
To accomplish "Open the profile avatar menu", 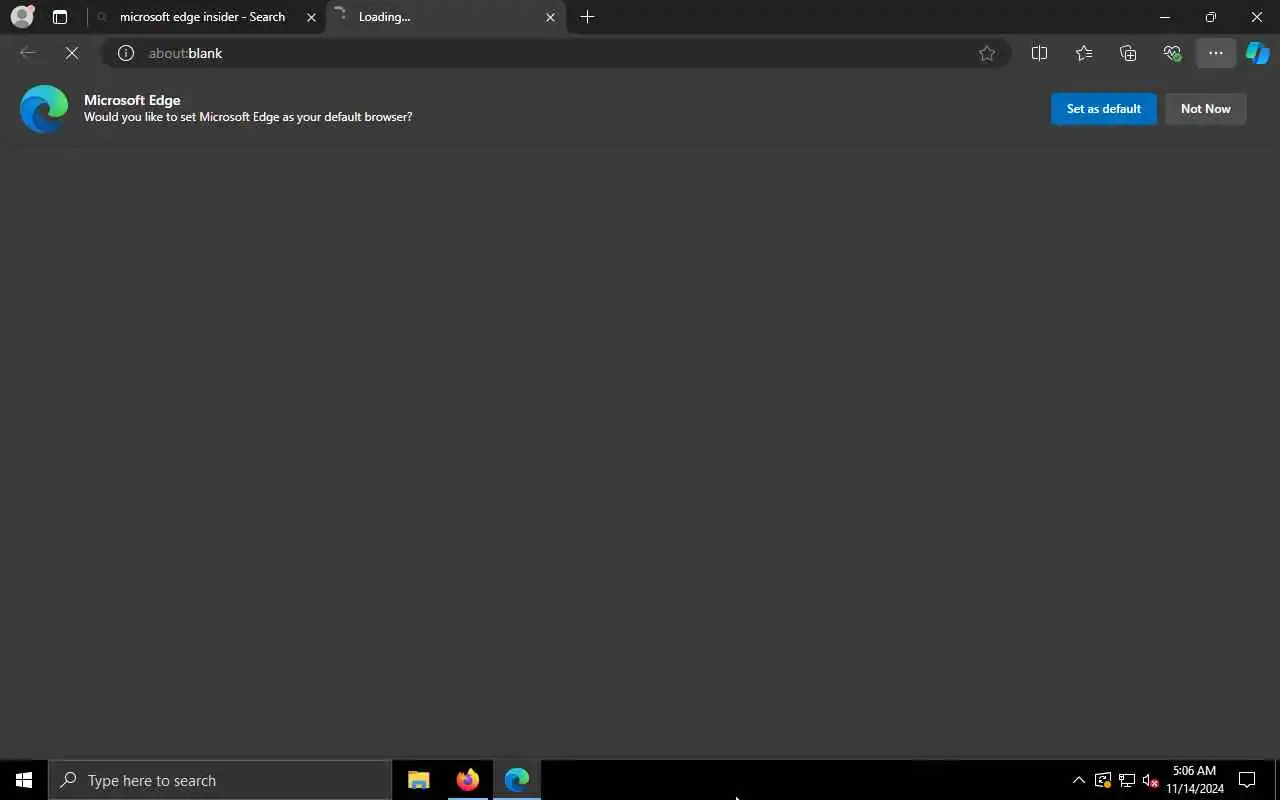I will click(x=22, y=17).
